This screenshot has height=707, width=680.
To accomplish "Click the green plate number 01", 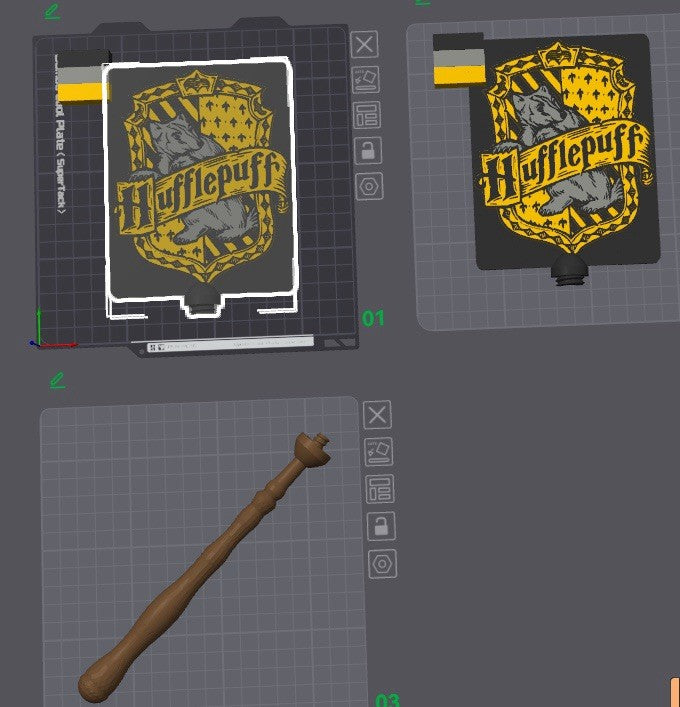I will [x=373, y=319].
